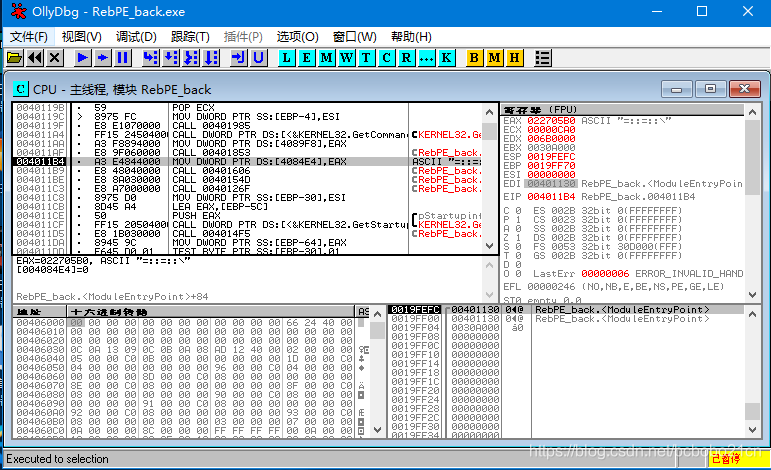The width and height of the screenshot is (771, 470).
Task: Select stack entry at 0019FEFC
Action: coord(565,310)
